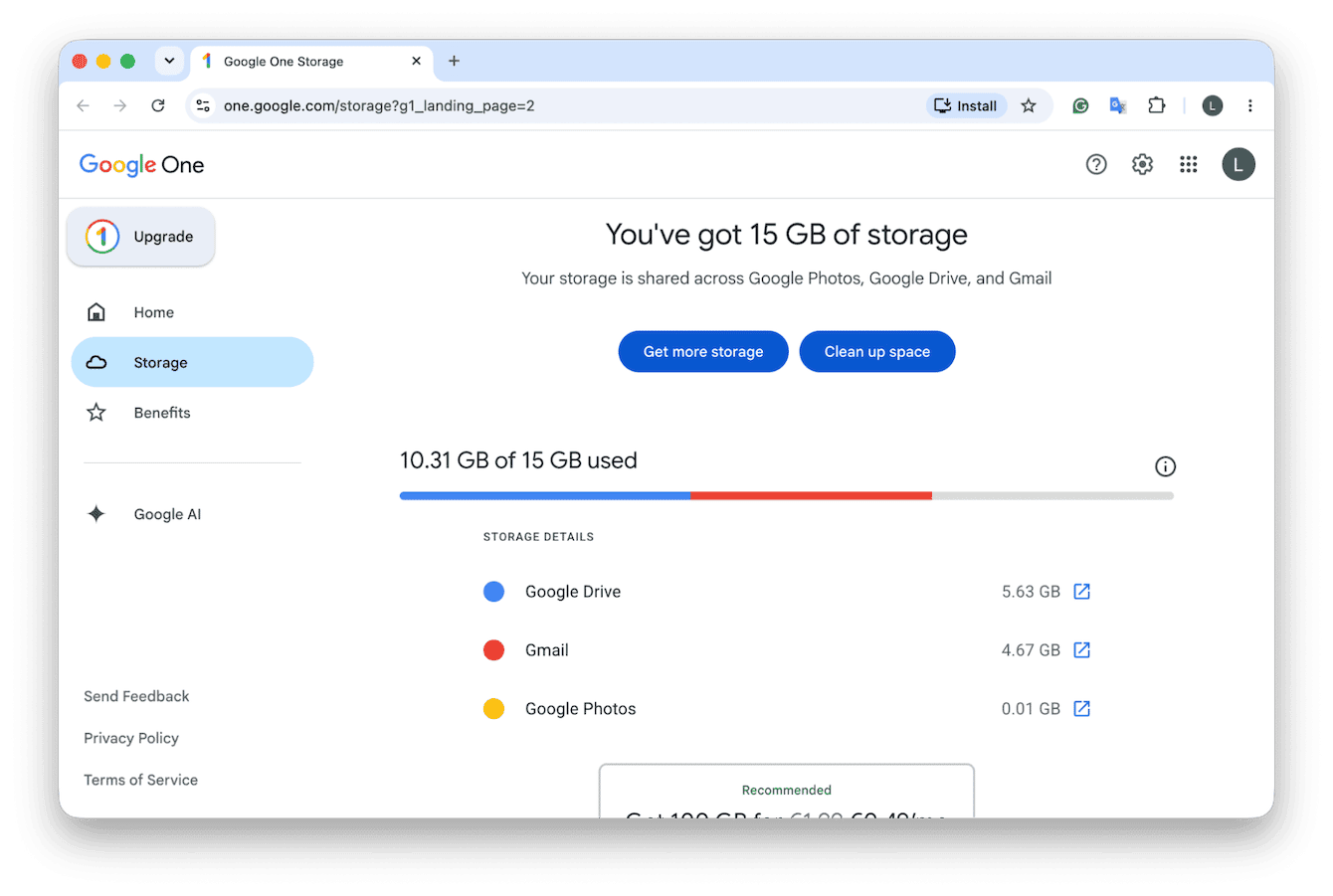Click the Google Drive blue dot
Image resolution: width=1333 pixels, height=896 pixels.
pos(494,592)
